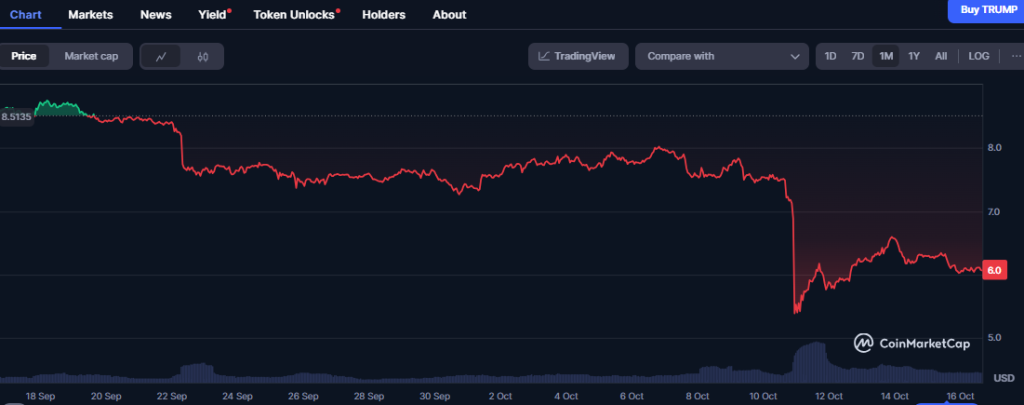
Task: Toggle the Price view
Action: (24, 56)
